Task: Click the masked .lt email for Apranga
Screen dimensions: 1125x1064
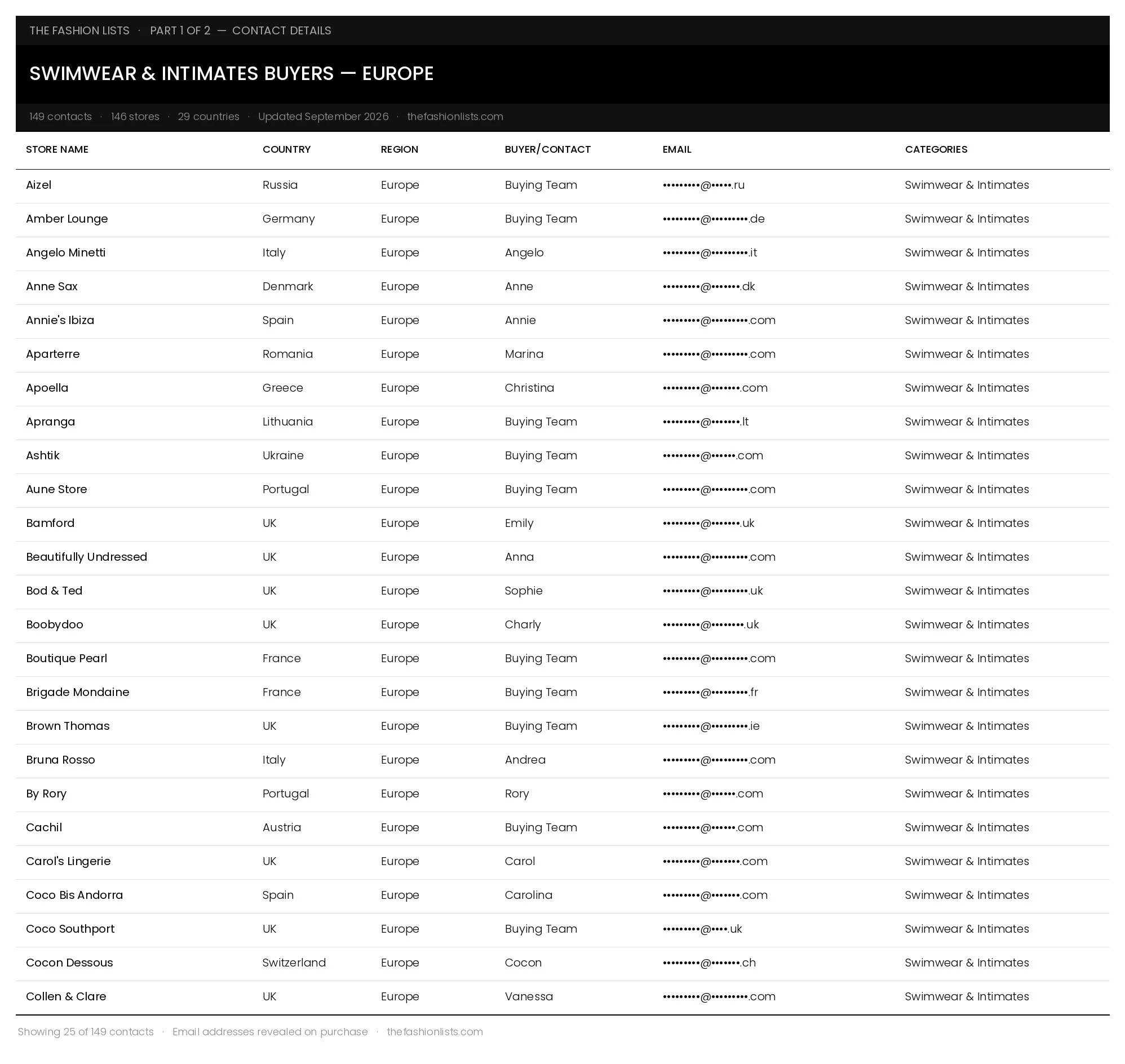Action: (x=706, y=422)
